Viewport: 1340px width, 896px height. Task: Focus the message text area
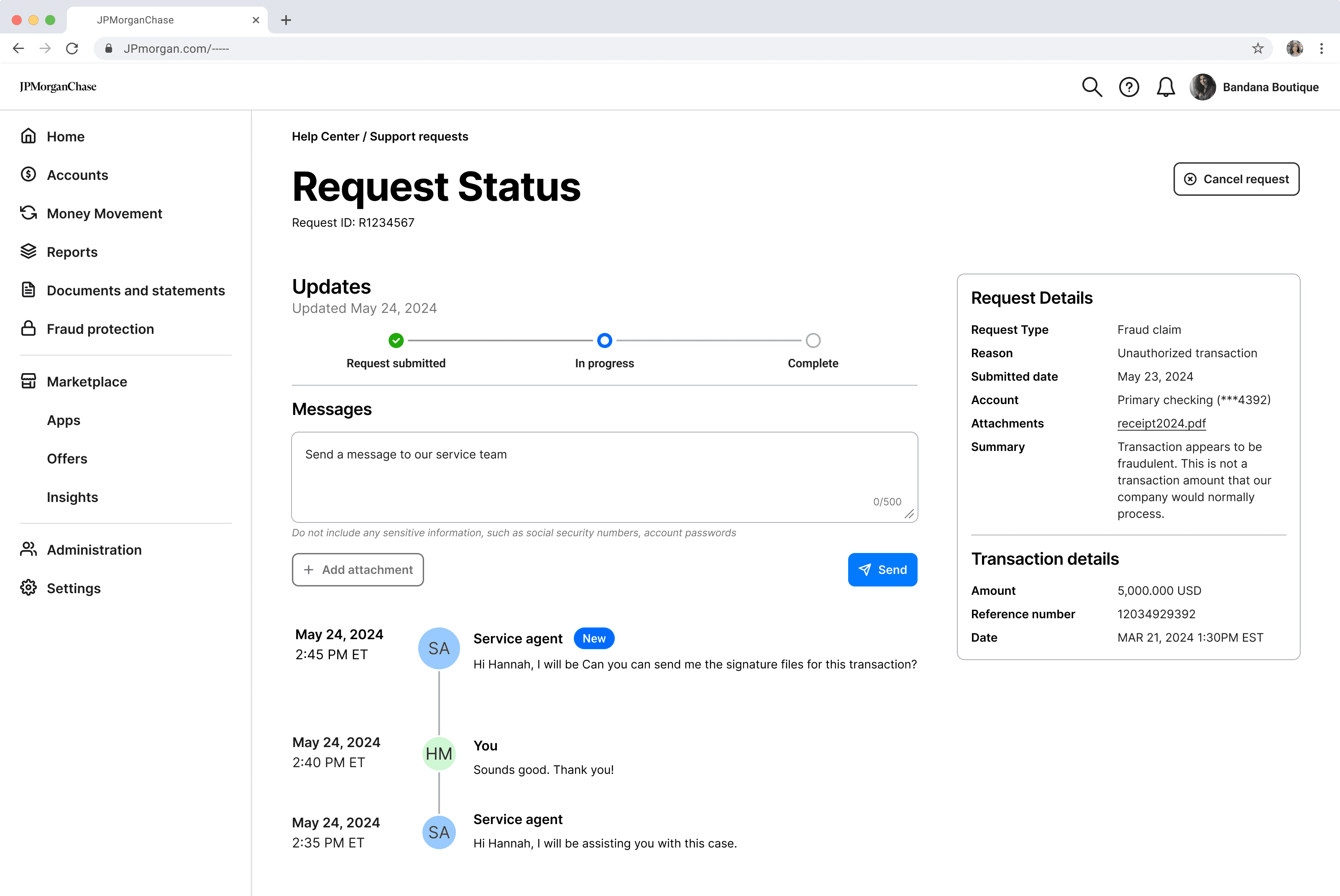604,477
